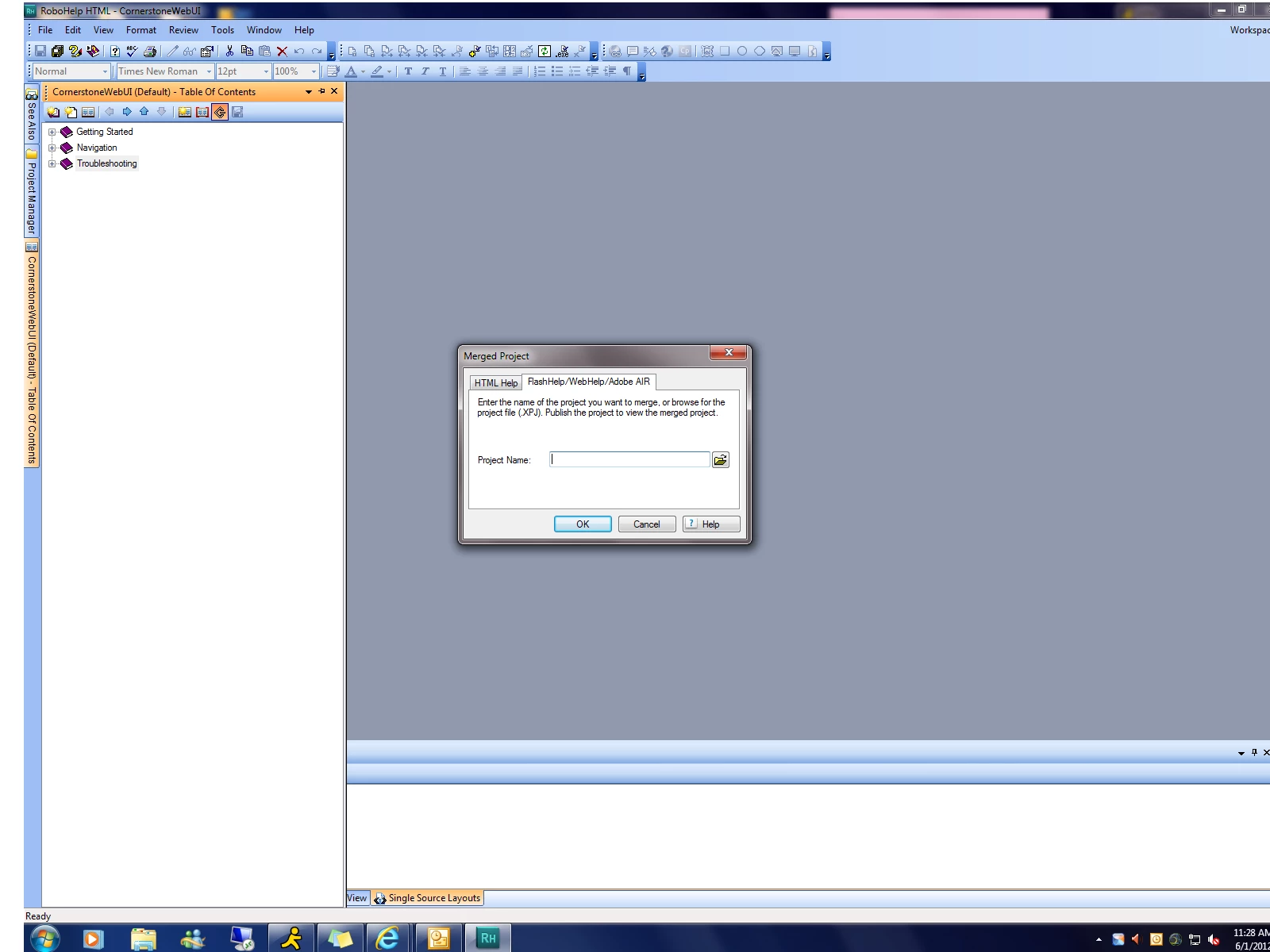
Task: Toggle align right formatting
Action: coord(500,71)
